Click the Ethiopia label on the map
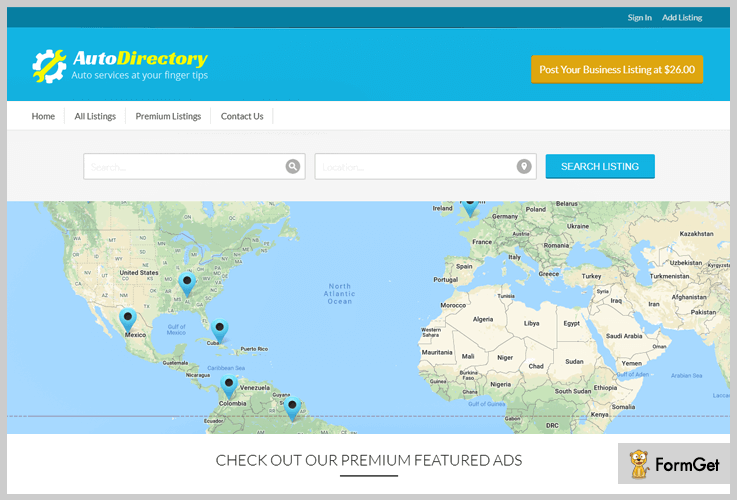The image size is (737, 500). [x=605, y=388]
